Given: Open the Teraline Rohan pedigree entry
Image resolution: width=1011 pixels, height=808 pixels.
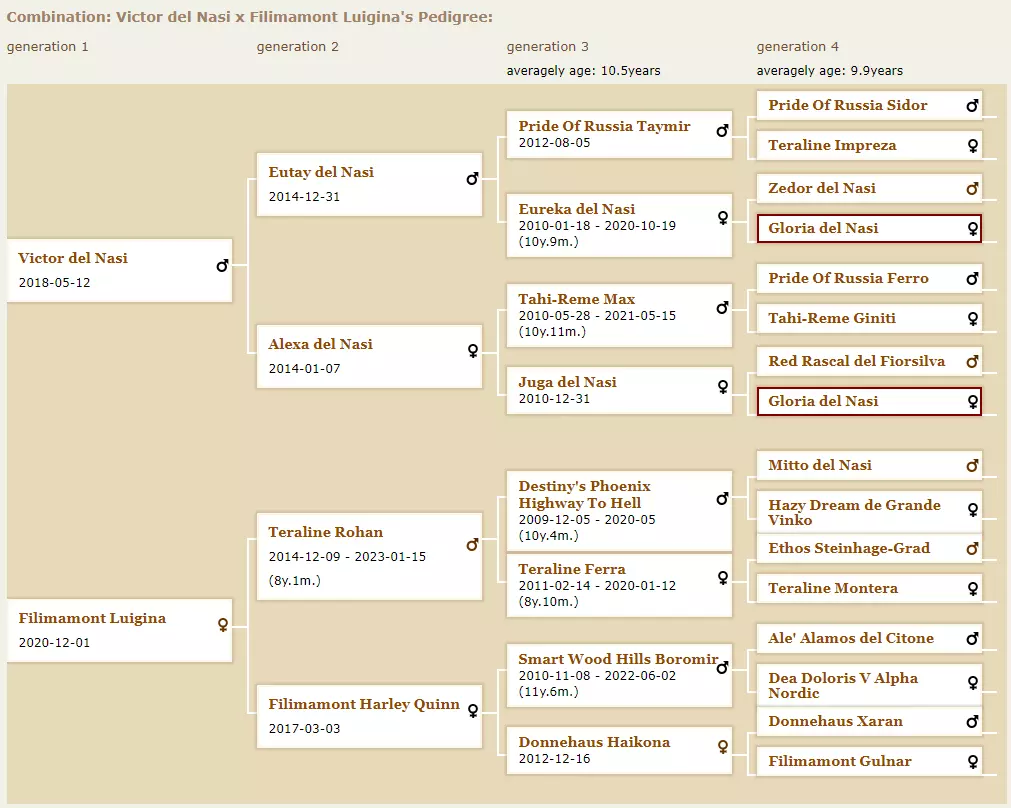Looking at the screenshot, I should (326, 532).
